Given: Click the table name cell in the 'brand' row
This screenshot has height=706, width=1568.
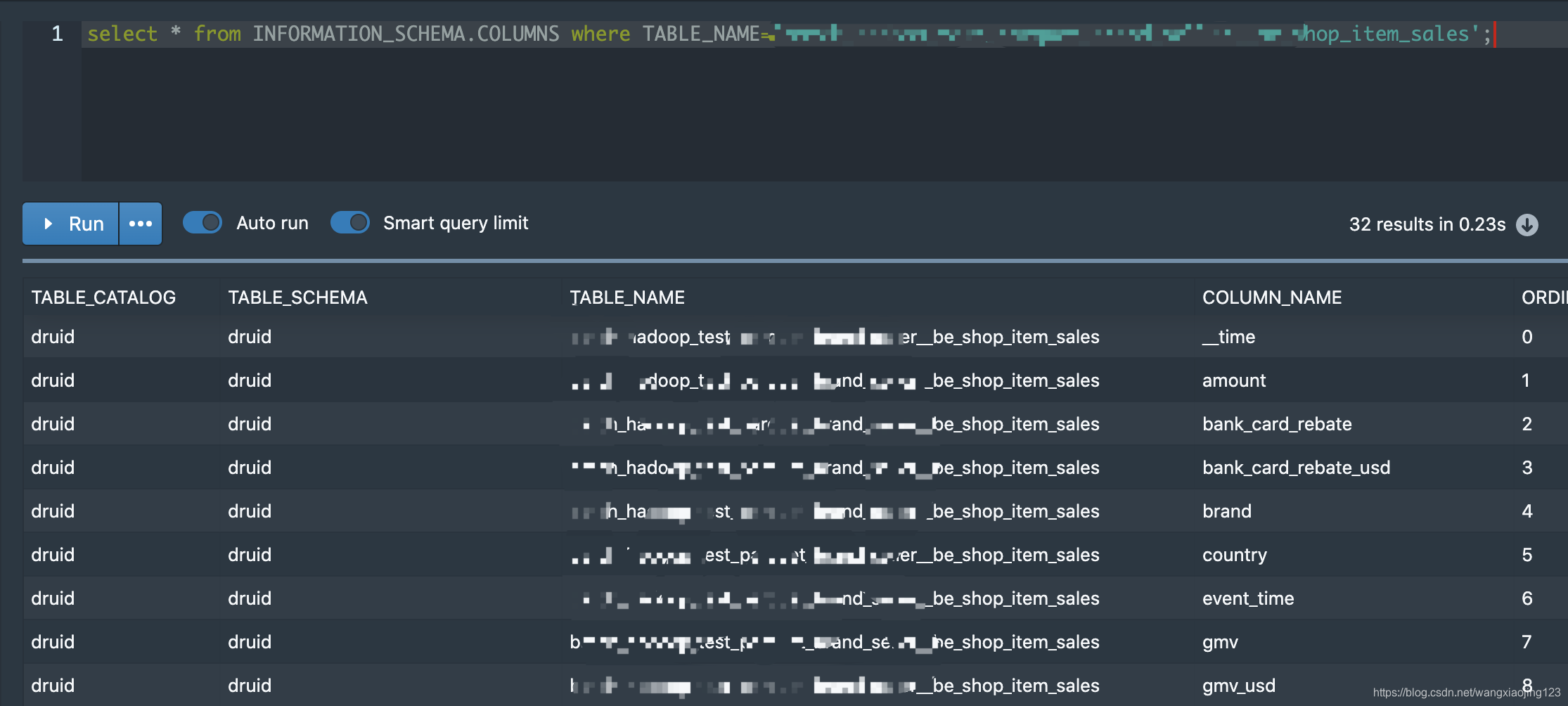Looking at the screenshot, I should (x=835, y=511).
